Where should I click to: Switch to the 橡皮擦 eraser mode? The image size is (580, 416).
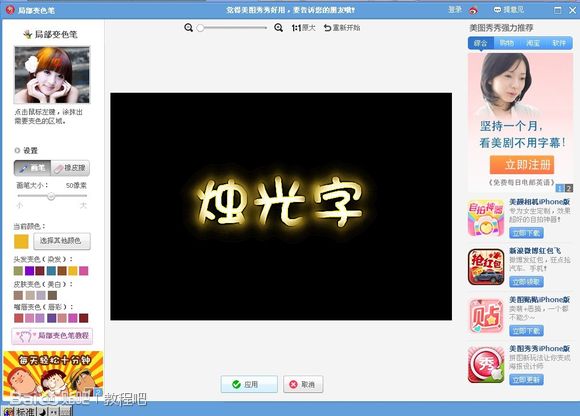pos(70,168)
